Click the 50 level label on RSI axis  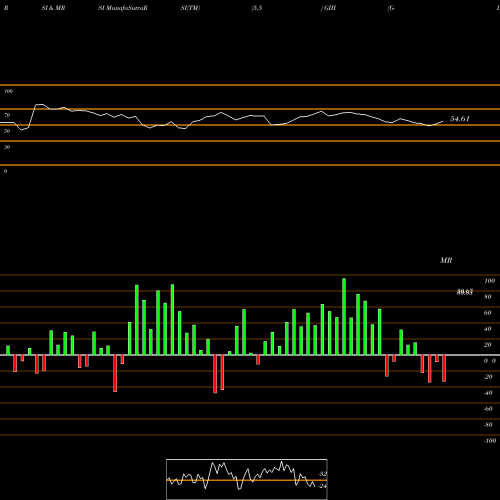coord(7,131)
